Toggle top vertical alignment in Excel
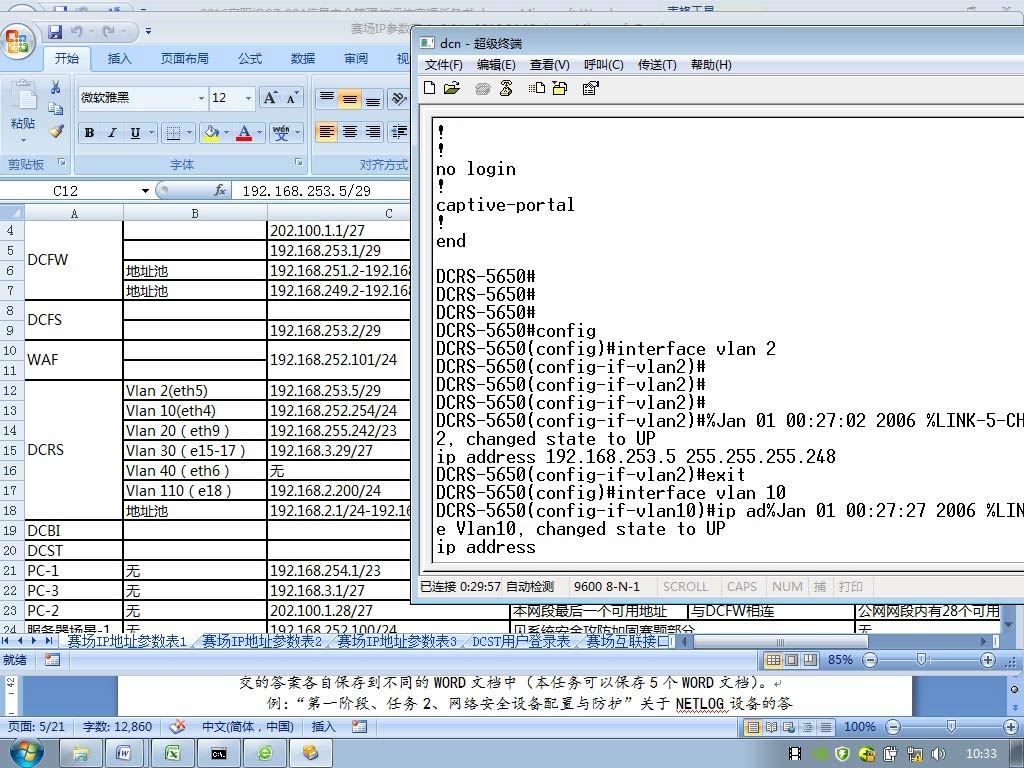 (x=327, y=99)
